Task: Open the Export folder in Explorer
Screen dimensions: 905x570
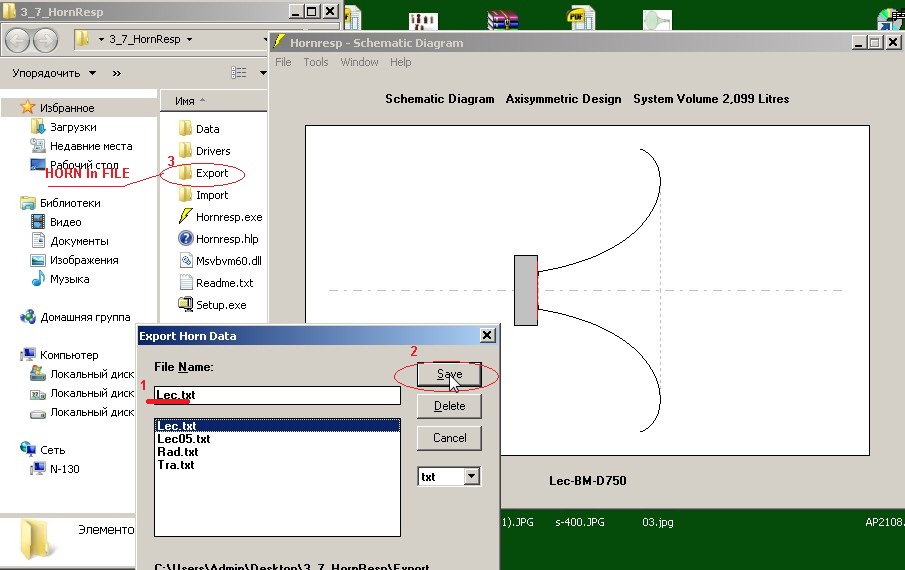Action: (204, 172)
